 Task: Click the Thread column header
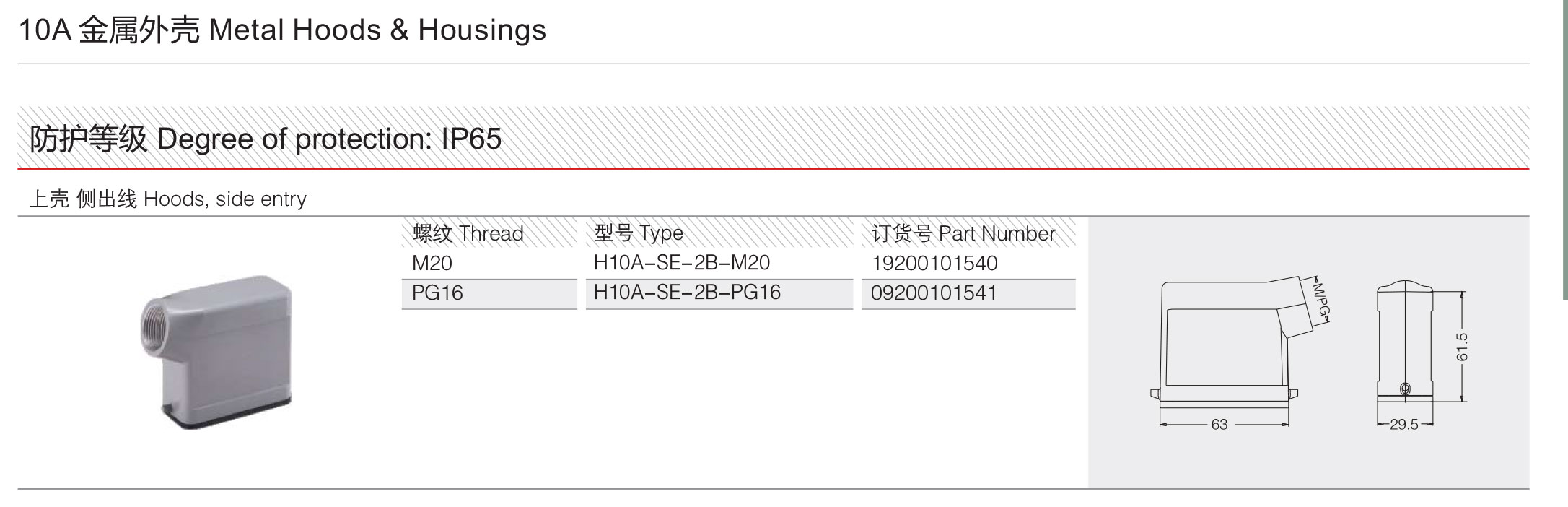(x=468, y=233)
